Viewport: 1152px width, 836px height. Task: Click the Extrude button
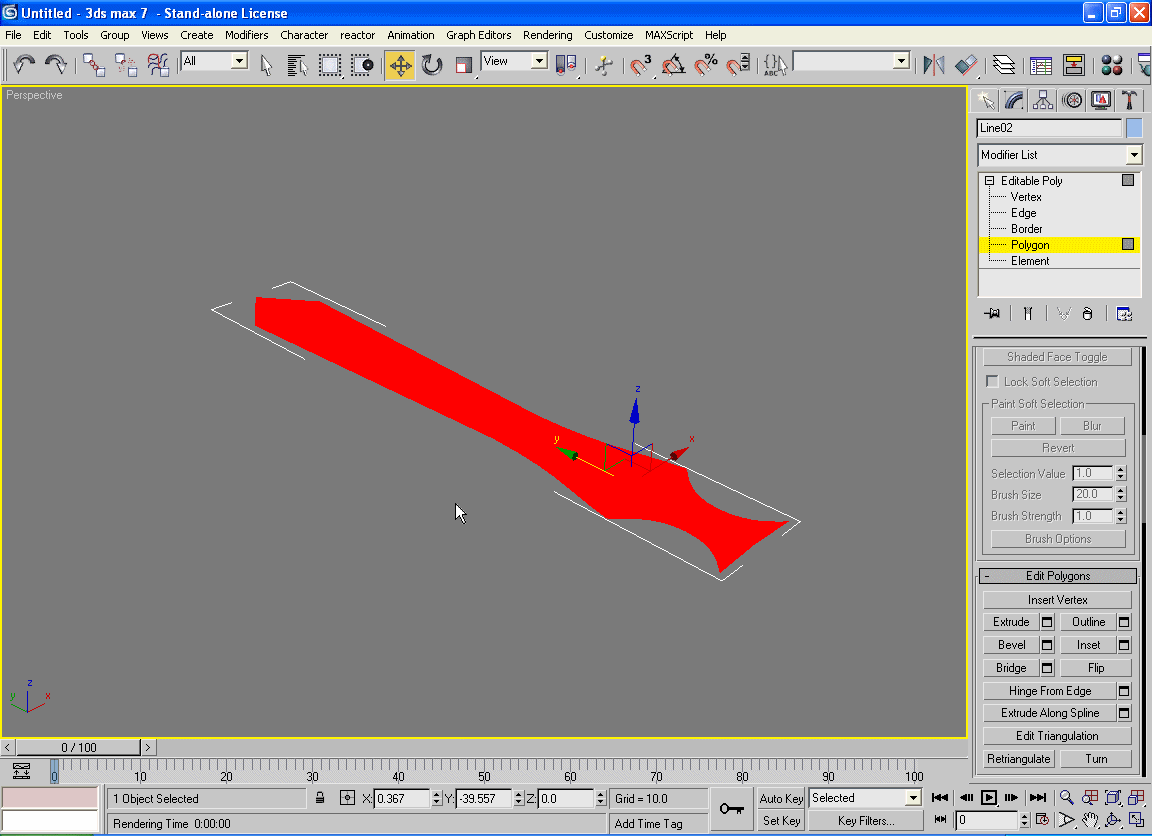click(x=1010, y=622)
